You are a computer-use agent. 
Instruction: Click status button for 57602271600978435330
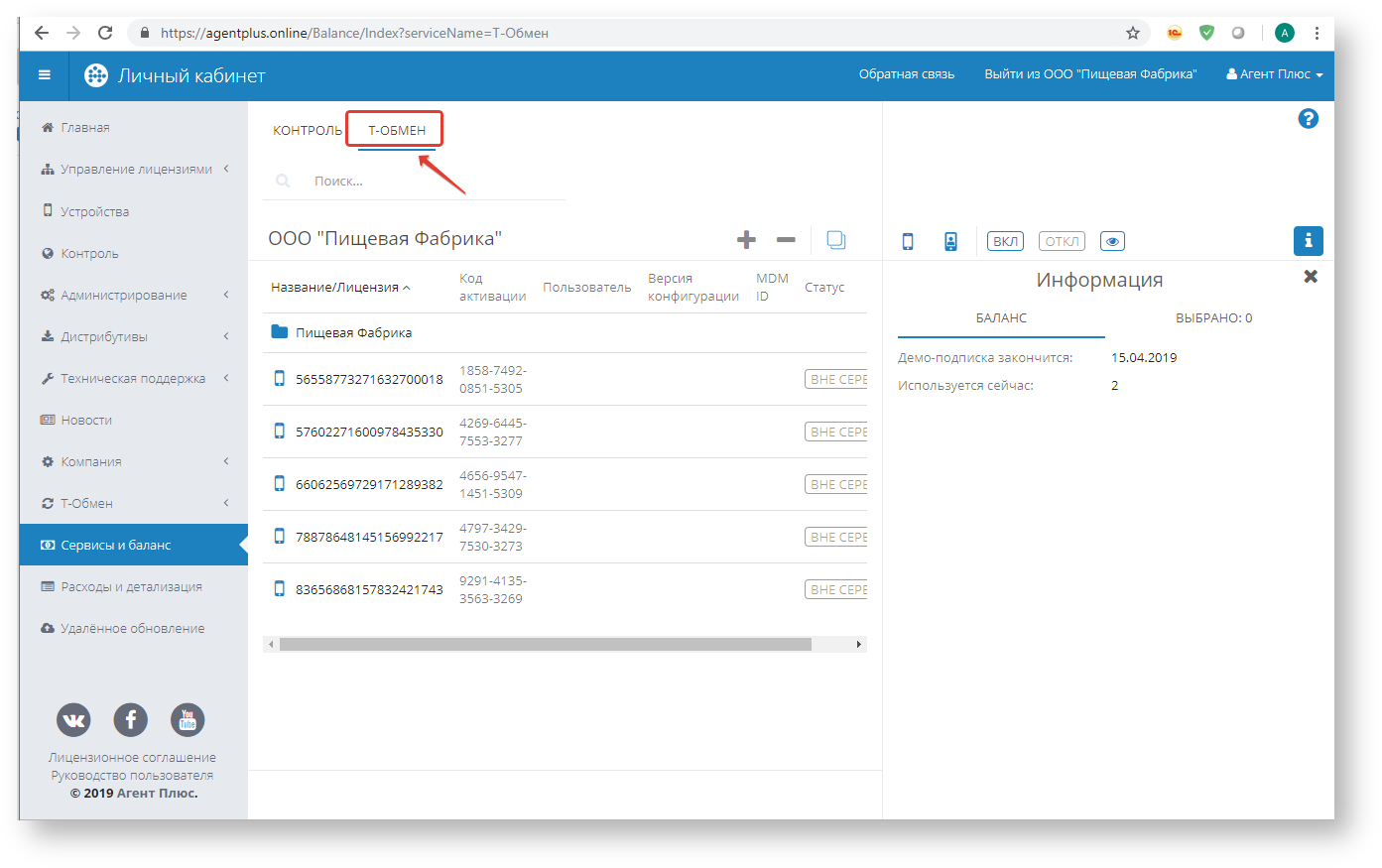coord(836,432)
